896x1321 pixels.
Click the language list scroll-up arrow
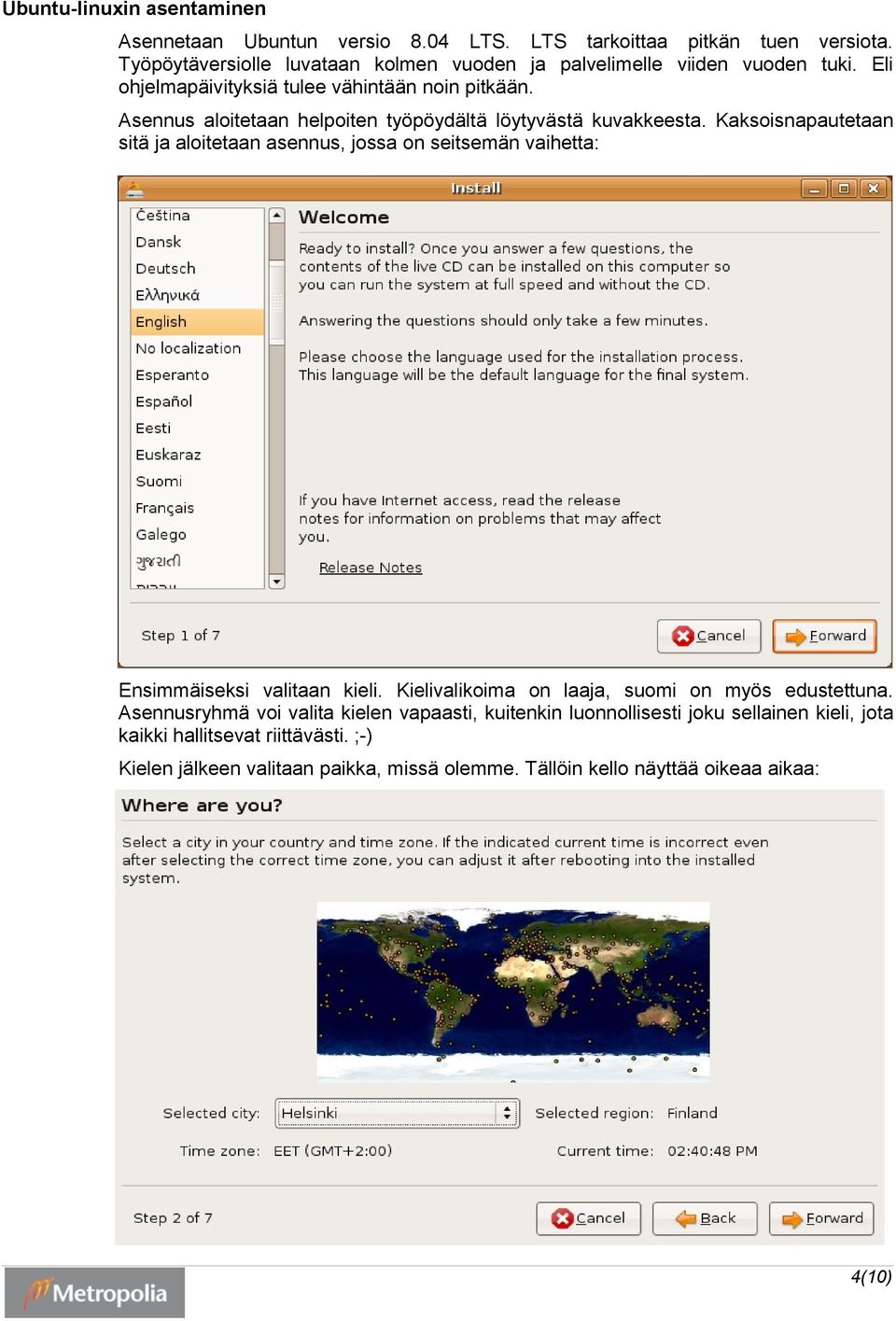click(276, 216)
